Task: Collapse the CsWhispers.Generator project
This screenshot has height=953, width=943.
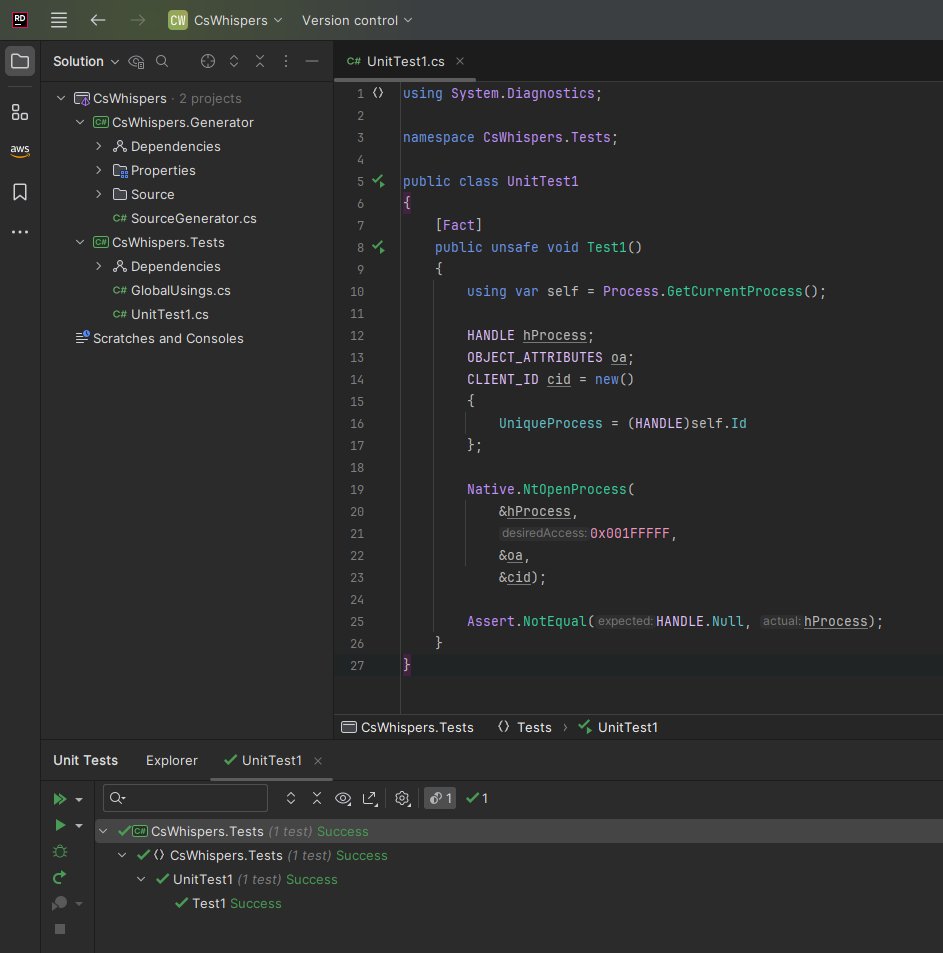Action: pyautogui.click(x=80, y=122)
